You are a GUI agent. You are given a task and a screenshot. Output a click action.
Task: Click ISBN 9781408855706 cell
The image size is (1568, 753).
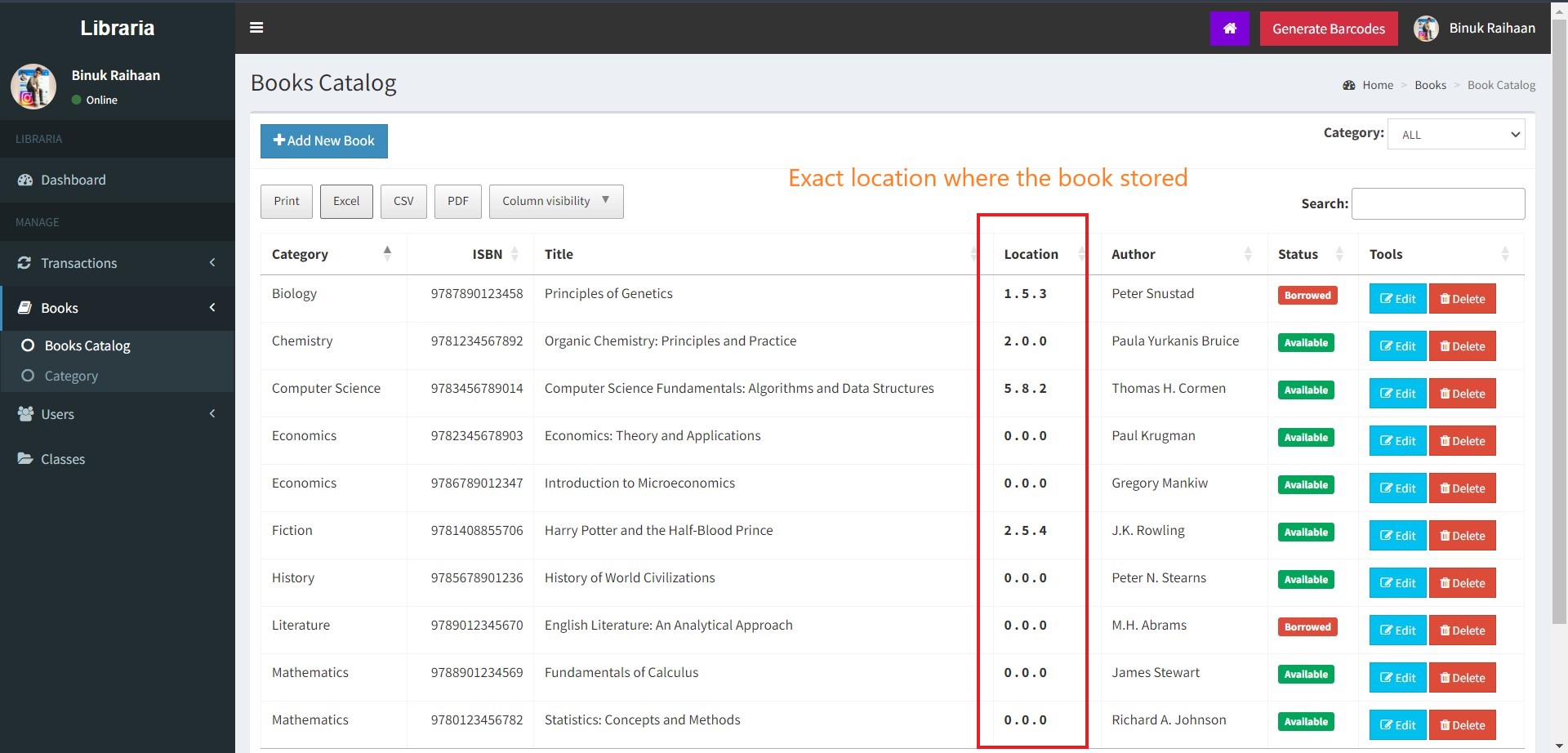pyautogui.click(x=477, y=530)
